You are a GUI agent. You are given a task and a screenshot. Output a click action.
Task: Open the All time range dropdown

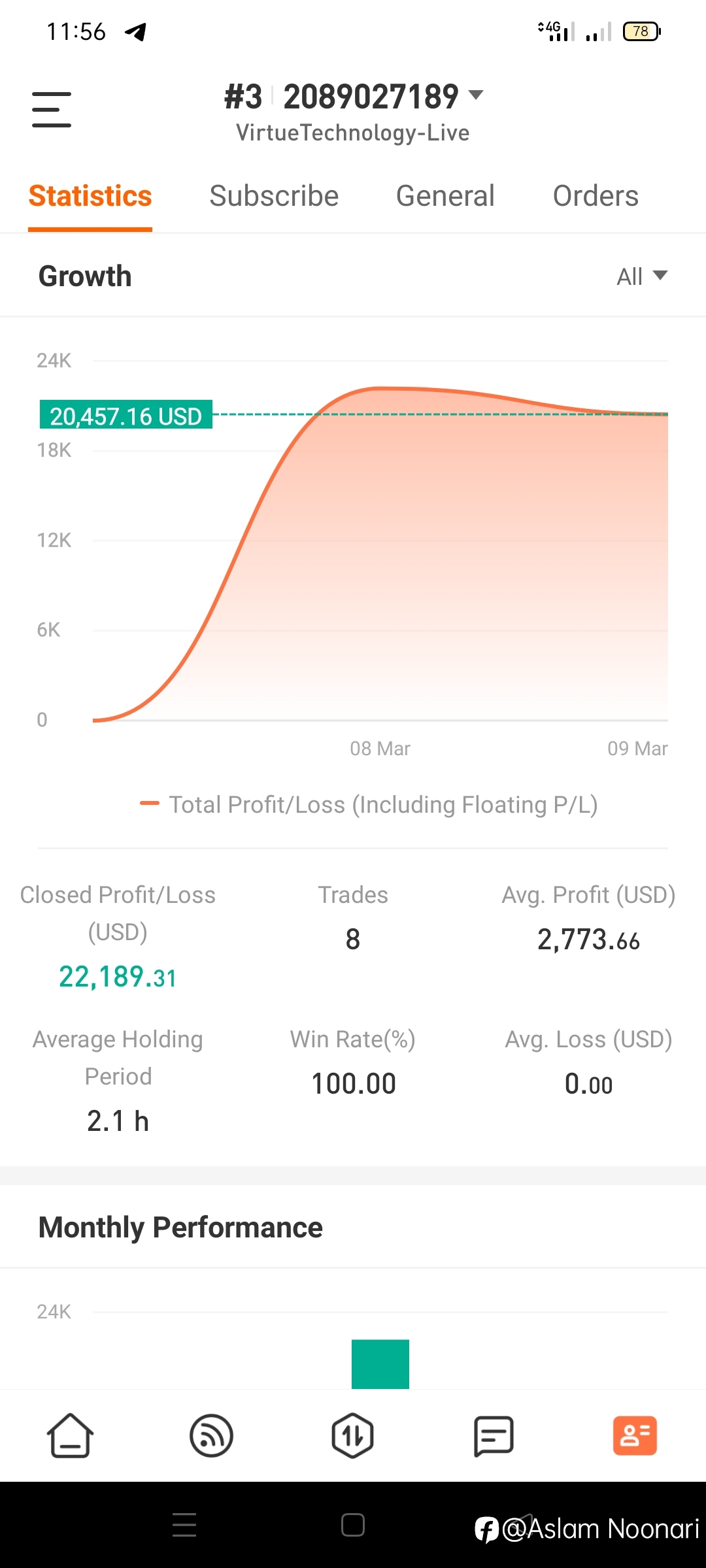click(642, 276)
